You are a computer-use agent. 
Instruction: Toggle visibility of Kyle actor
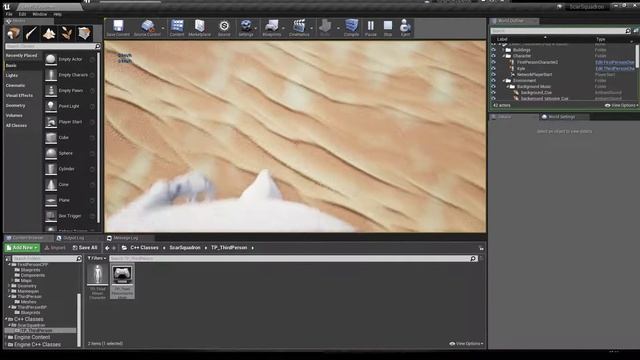click(x=493, y=68)
